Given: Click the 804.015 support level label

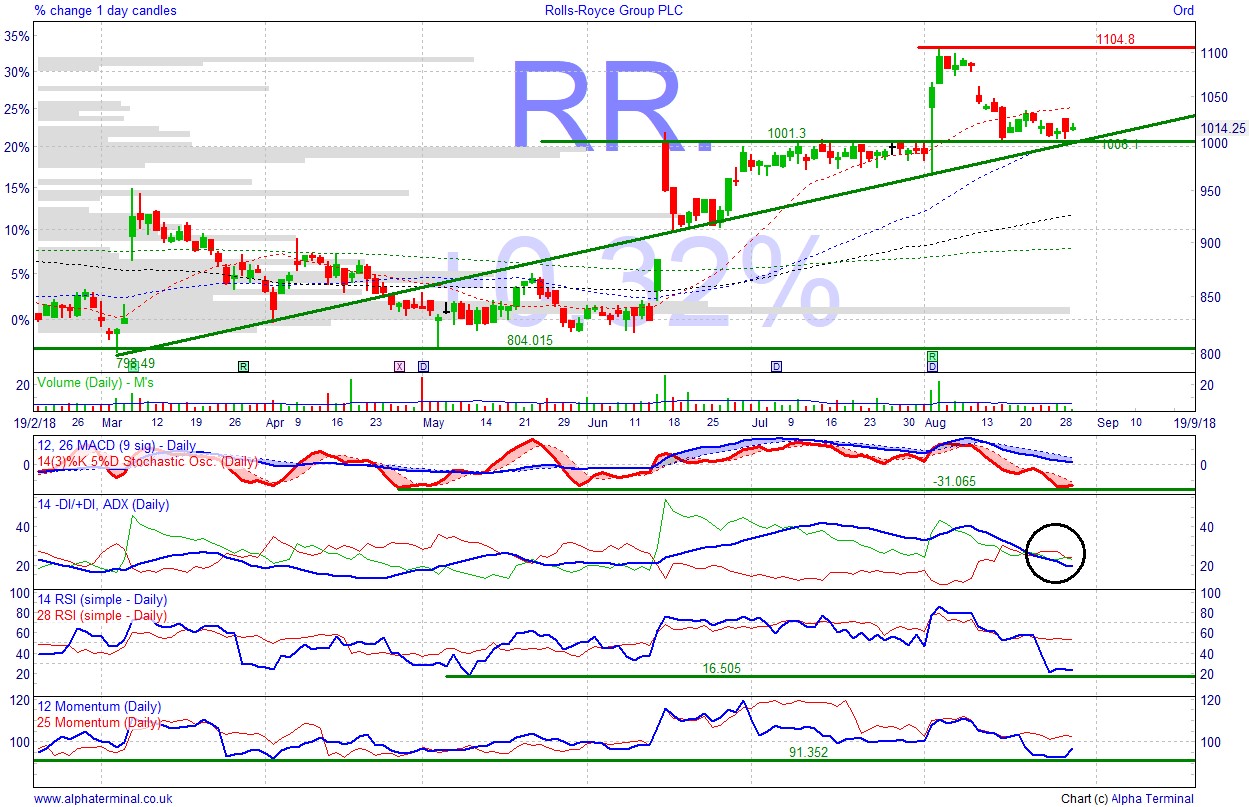Looking at the screenshot, I should 530,340.
